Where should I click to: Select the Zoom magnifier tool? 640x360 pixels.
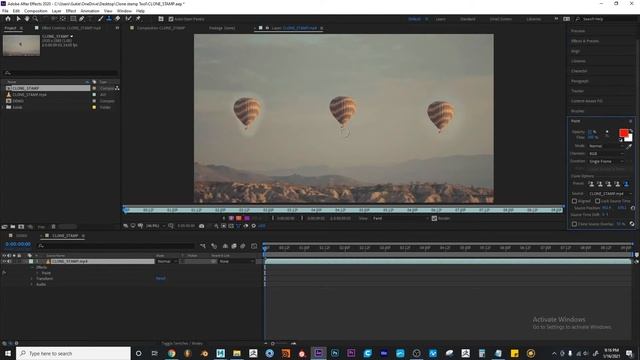click(36, 19)
